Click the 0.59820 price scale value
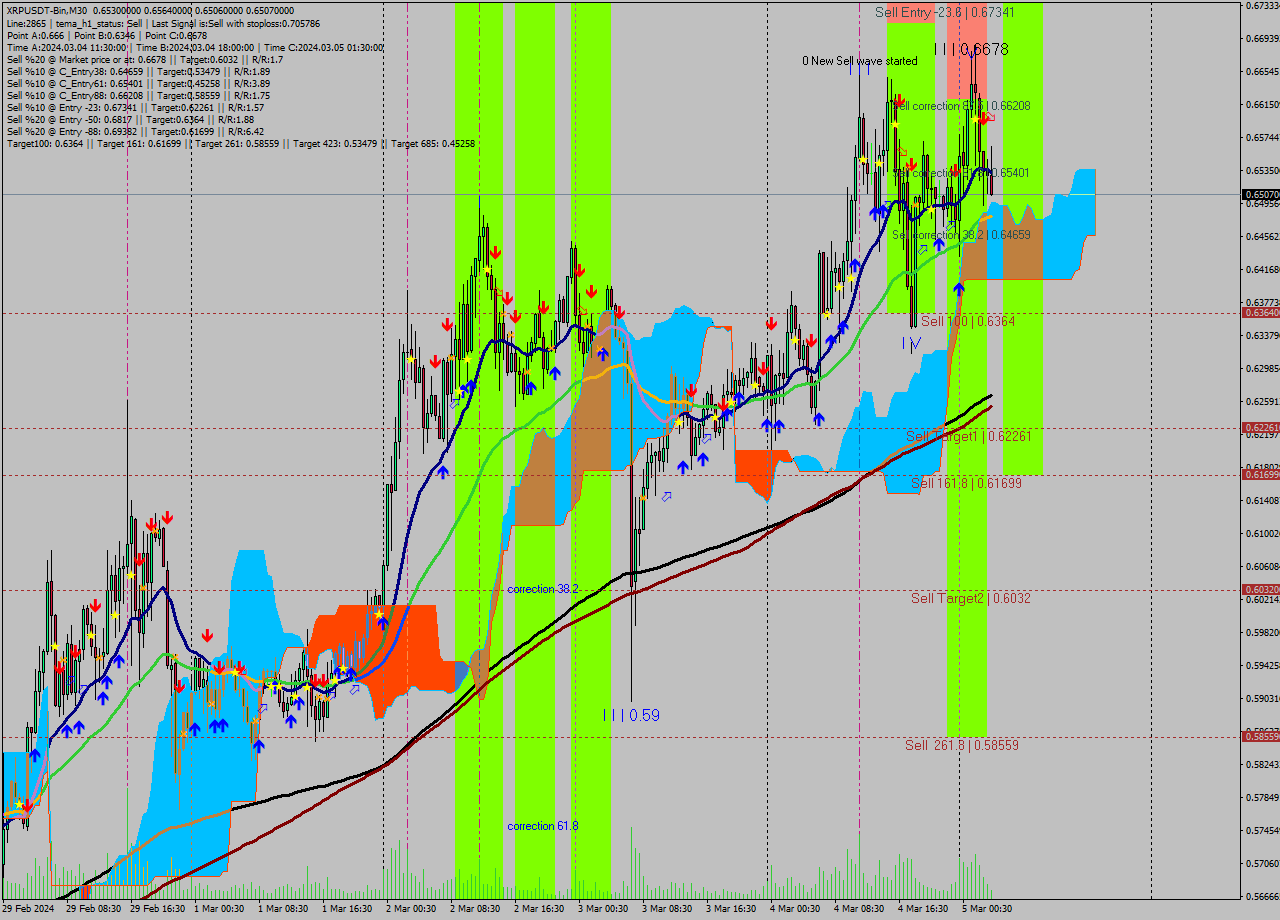 pyautogui.click(x=1263, y=632)
